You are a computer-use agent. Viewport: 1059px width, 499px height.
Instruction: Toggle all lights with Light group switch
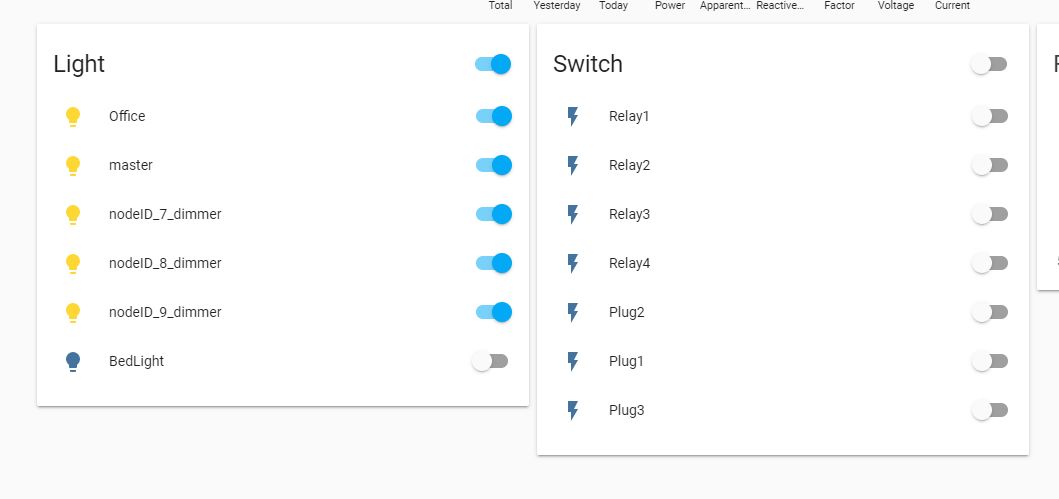coord(493,64)
